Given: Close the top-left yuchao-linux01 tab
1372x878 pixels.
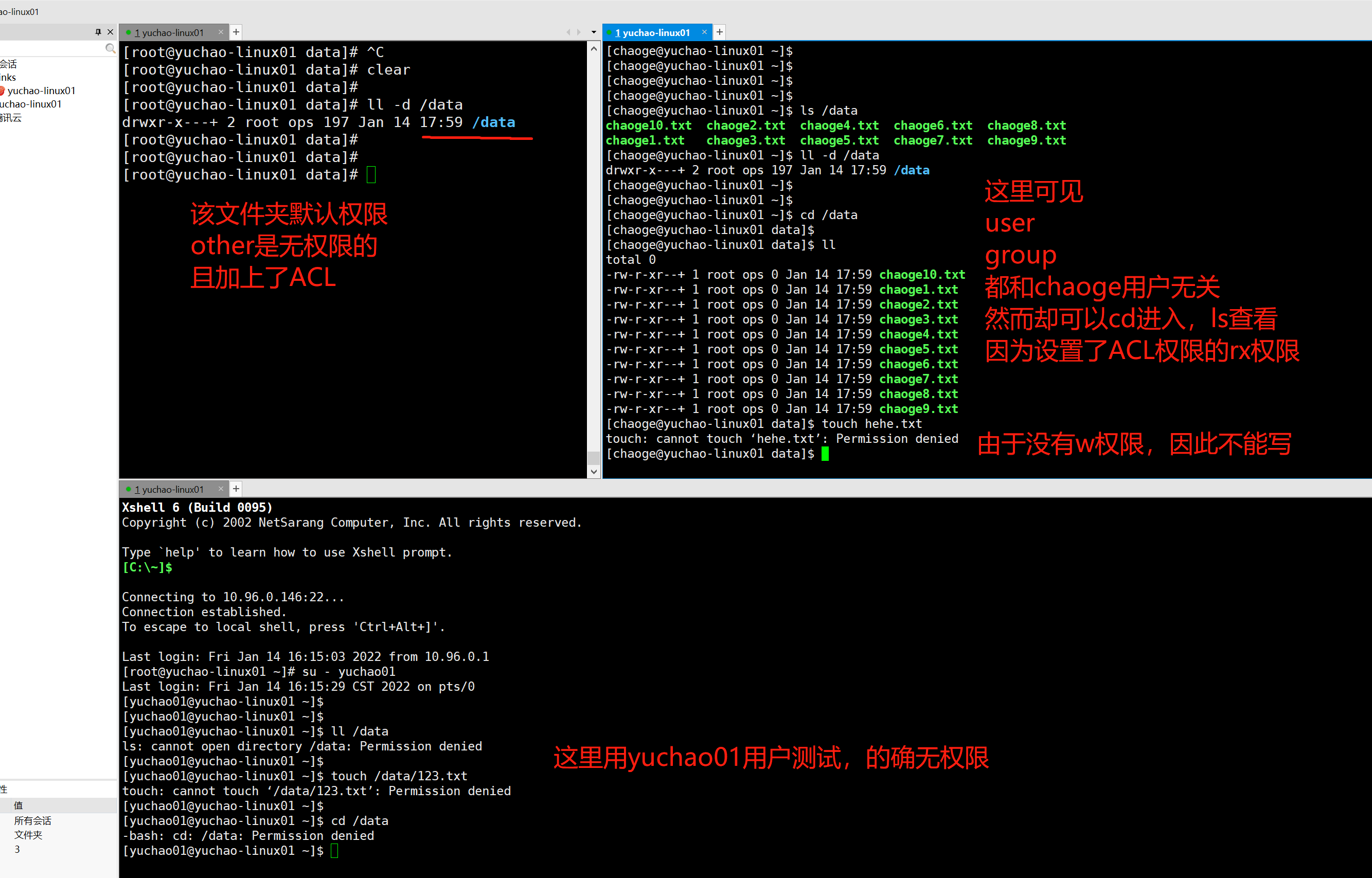Looking at the screenshot, I should tap(221, 32).
